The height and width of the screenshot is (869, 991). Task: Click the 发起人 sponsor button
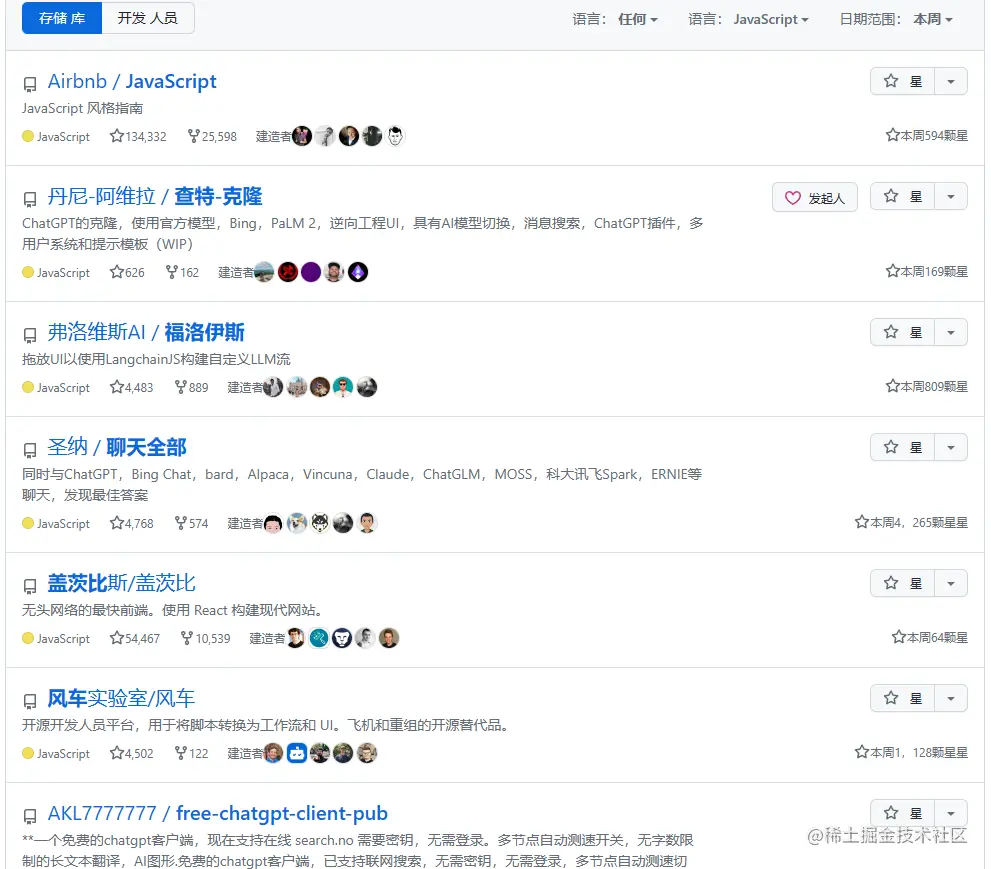[815, 196]
